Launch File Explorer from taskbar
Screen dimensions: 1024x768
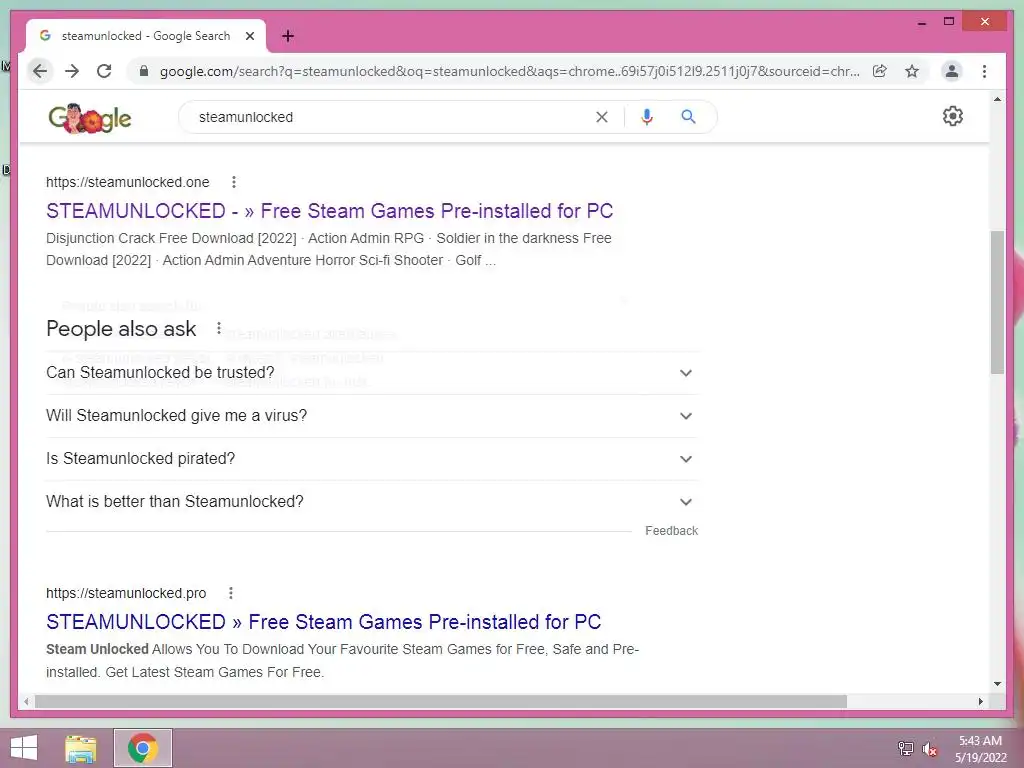[81, 749]
